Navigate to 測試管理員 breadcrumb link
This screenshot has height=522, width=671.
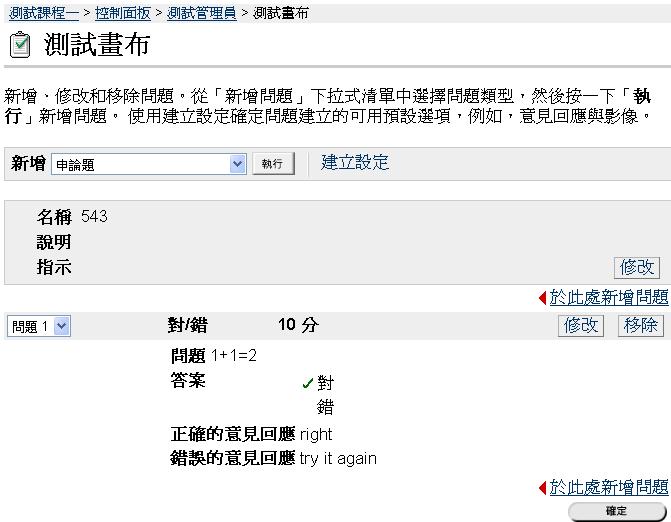201,14
